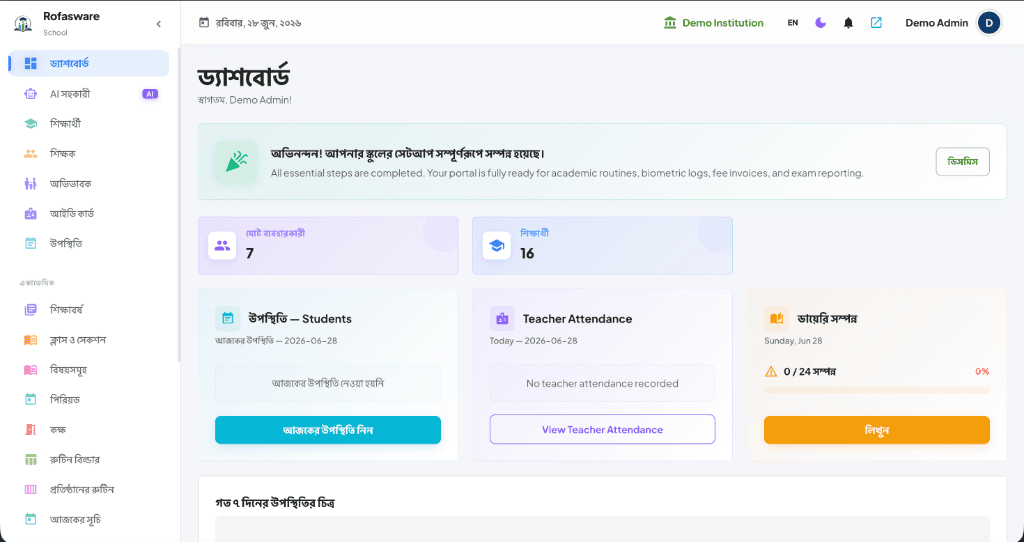The width and height of the screenshot is (1024, 542).
Task: Dismiss the setup banner with ডিসমিস
Action: 962,161
